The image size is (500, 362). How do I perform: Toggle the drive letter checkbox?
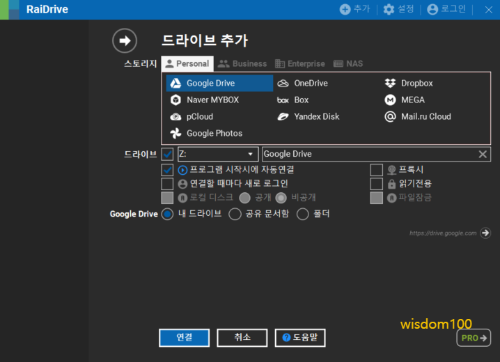[x=167, y=154]
